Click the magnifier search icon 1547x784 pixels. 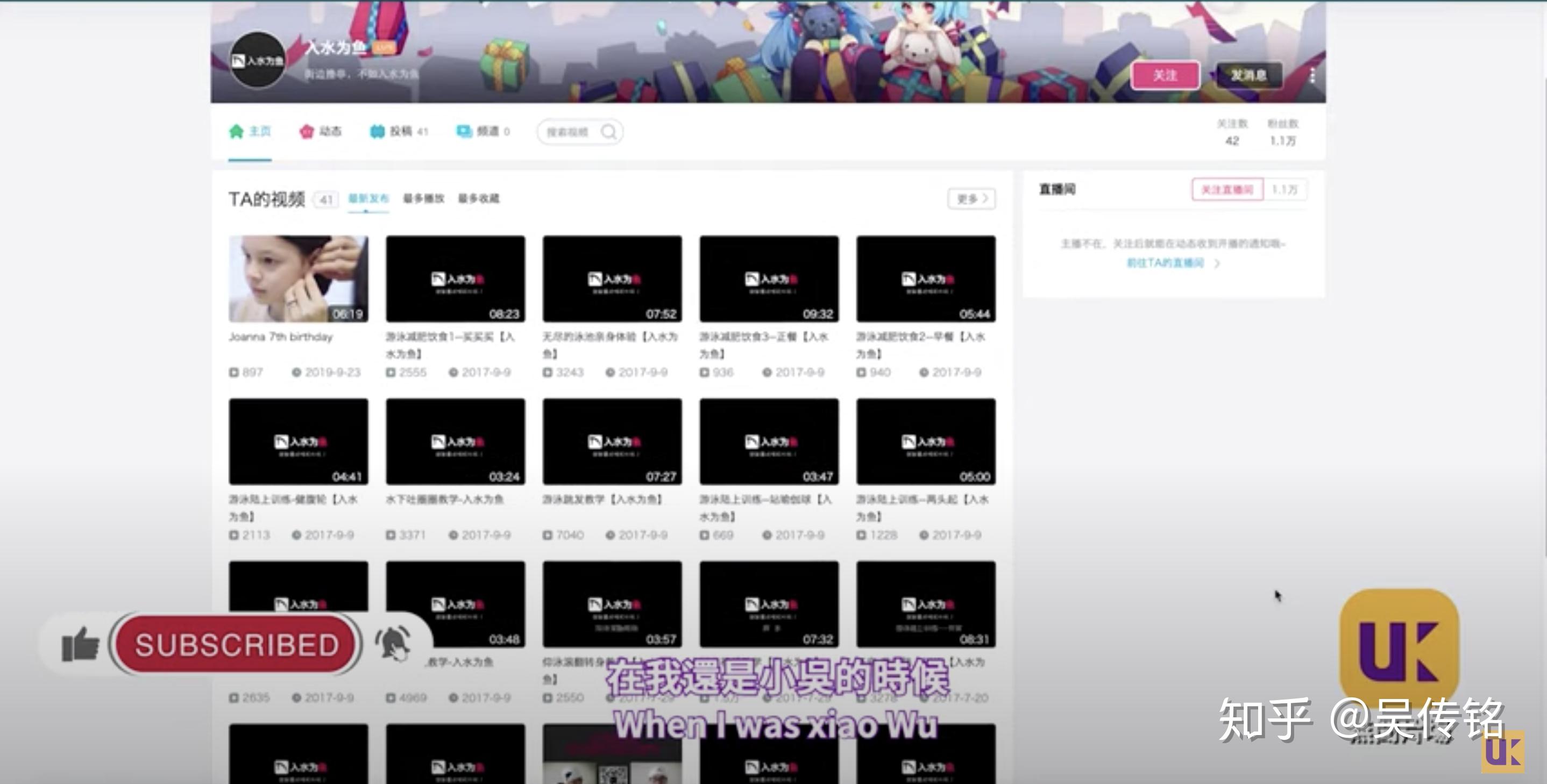(x=608, y=131)
